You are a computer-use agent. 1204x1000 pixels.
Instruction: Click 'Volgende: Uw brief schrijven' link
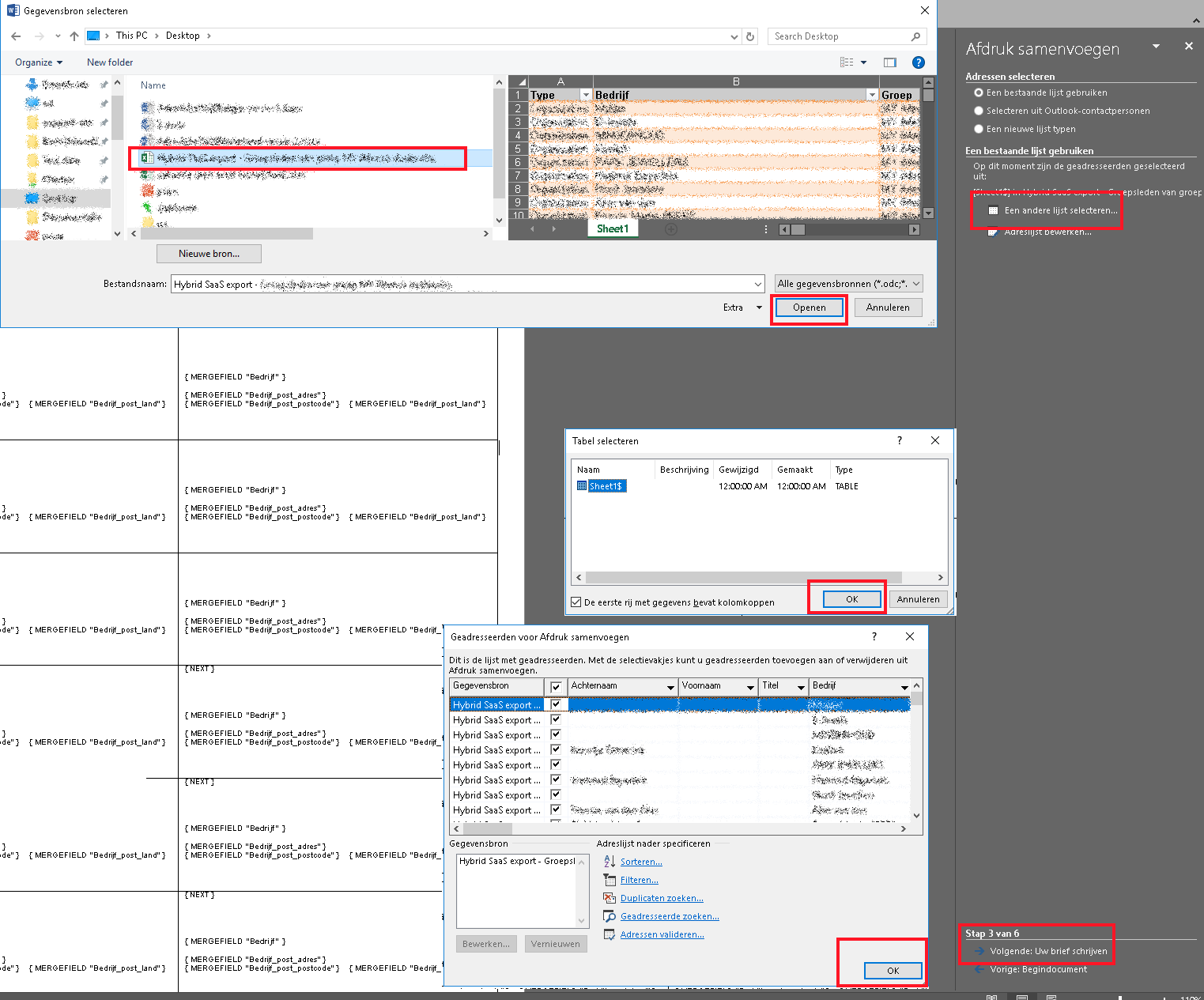1048,951
